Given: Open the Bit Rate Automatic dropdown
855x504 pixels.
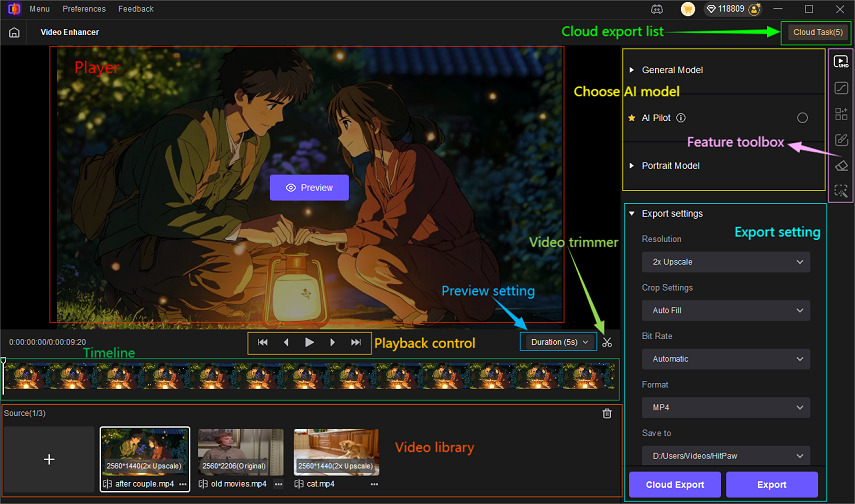Looking at the screenshot, I should (726, 359).
